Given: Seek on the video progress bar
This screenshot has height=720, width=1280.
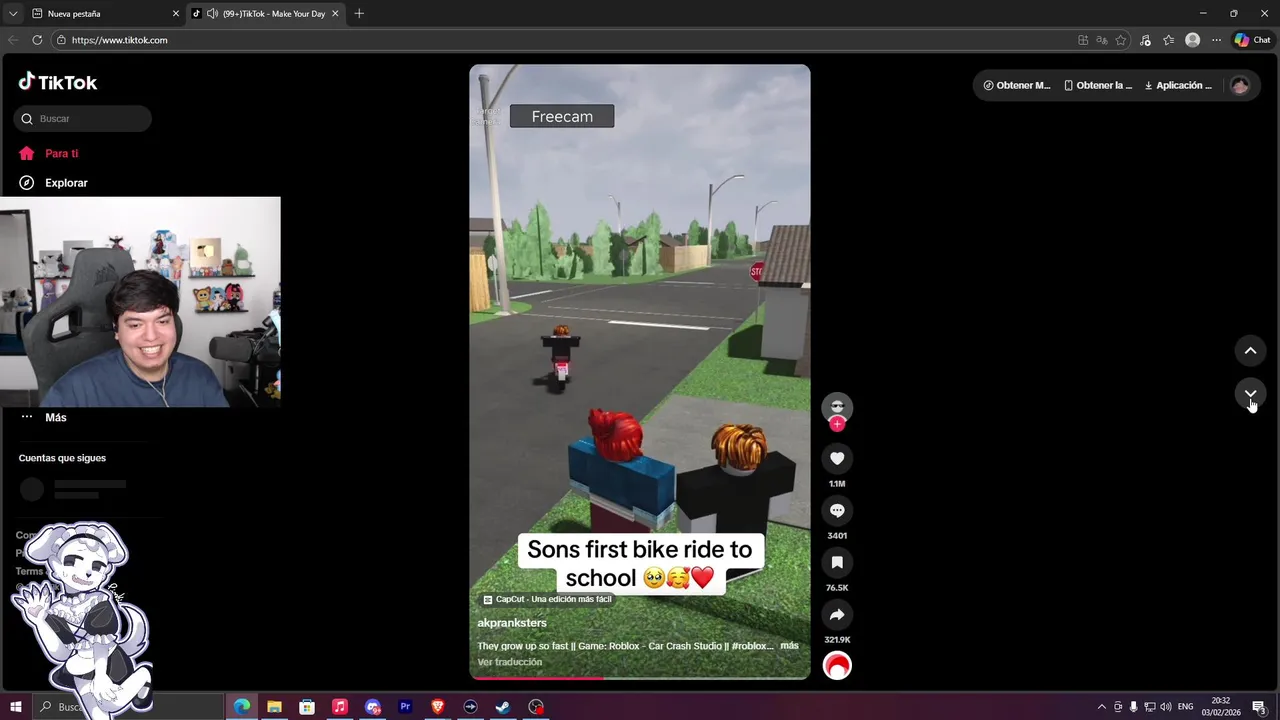Looking at the screenshot, I should click(640, 678).
